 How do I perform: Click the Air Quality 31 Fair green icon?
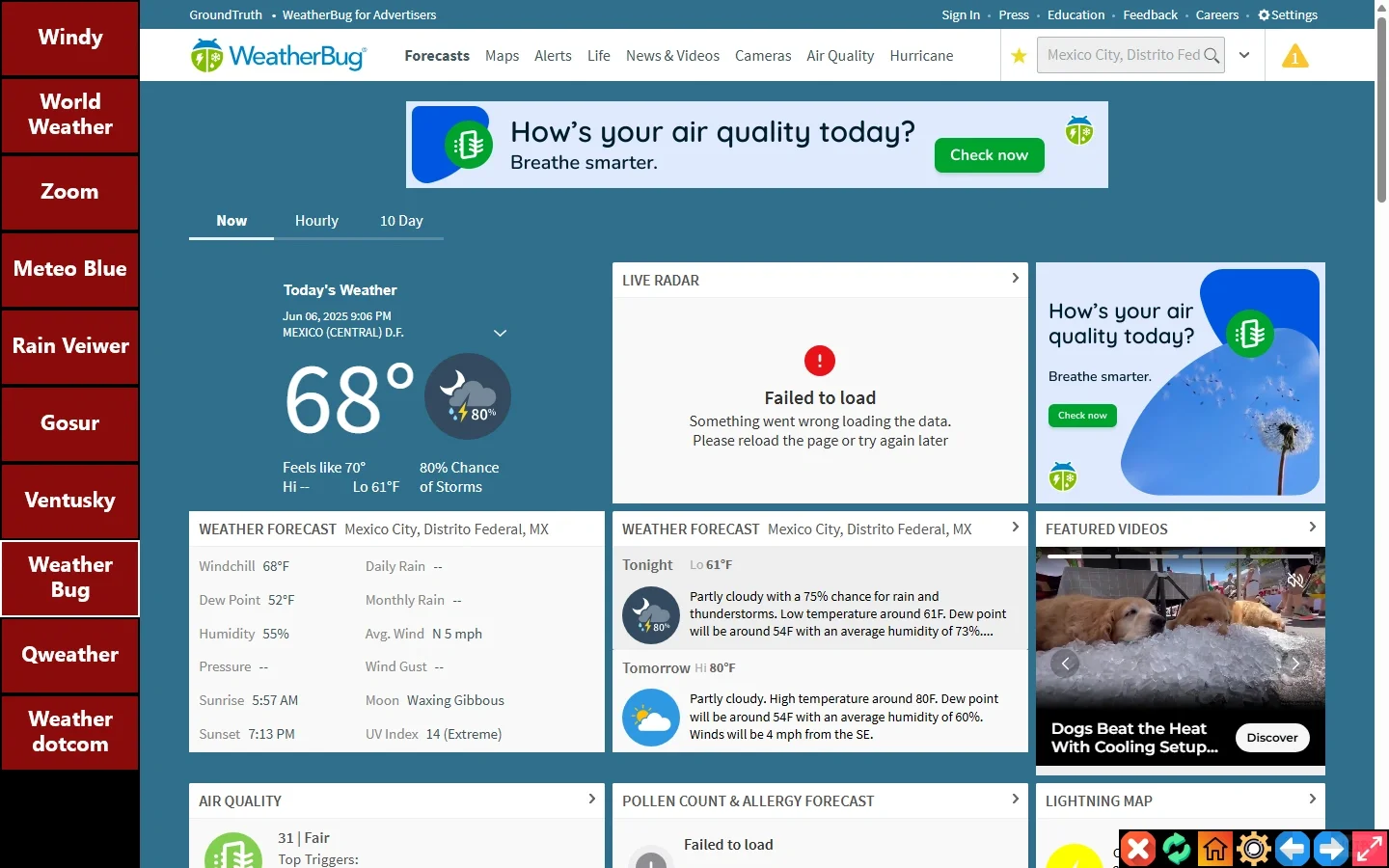pos(233,851)
